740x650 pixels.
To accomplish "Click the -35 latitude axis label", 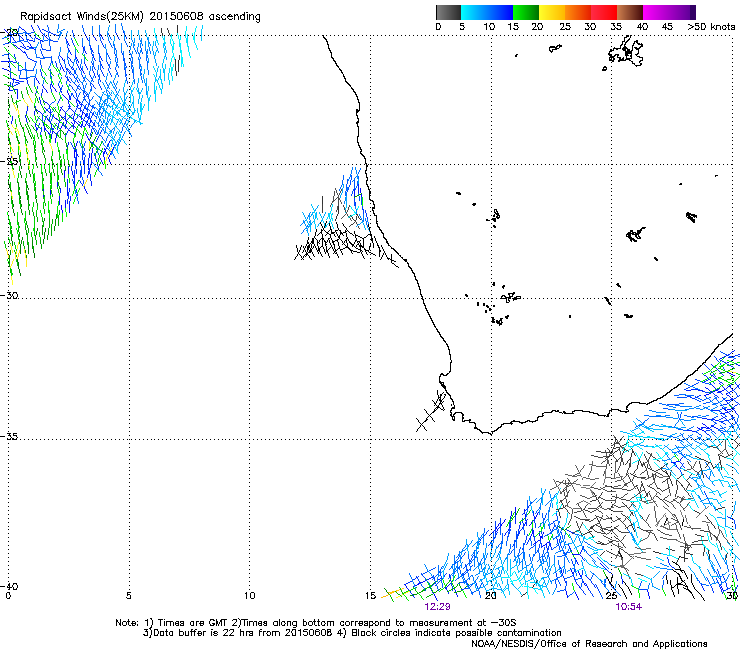I will click(x=9, y=437).
